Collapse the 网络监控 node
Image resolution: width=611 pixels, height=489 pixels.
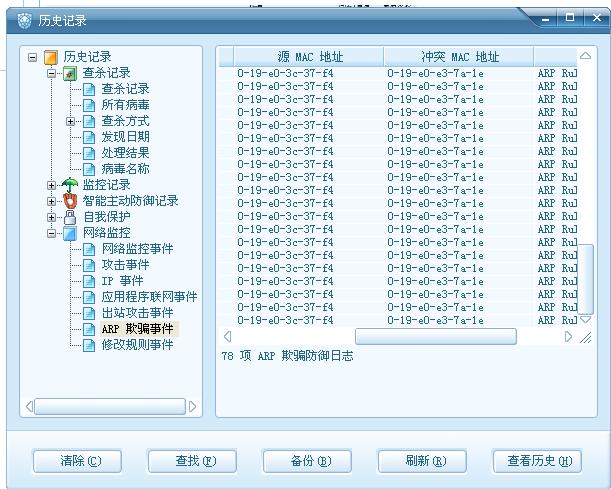[x=51, y=233]
